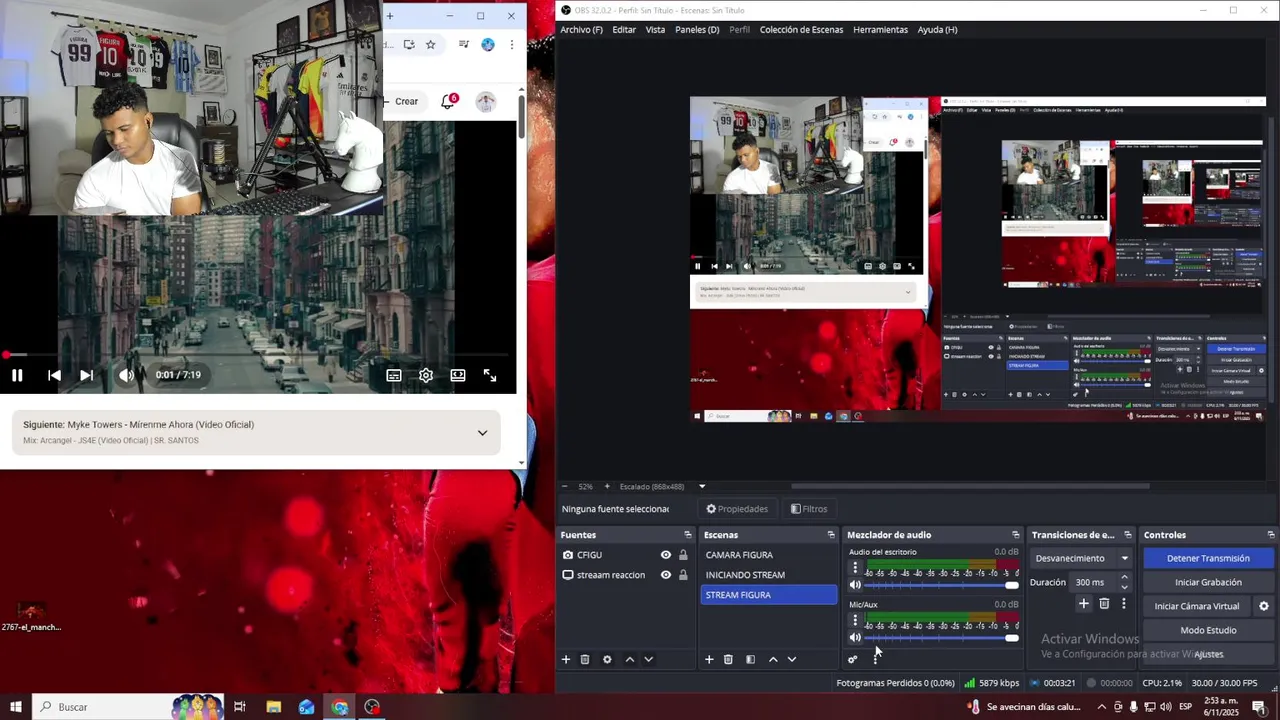
Task: Move source down in Fuentes panel
Action: pyautogui.click(x=648, y=660)
